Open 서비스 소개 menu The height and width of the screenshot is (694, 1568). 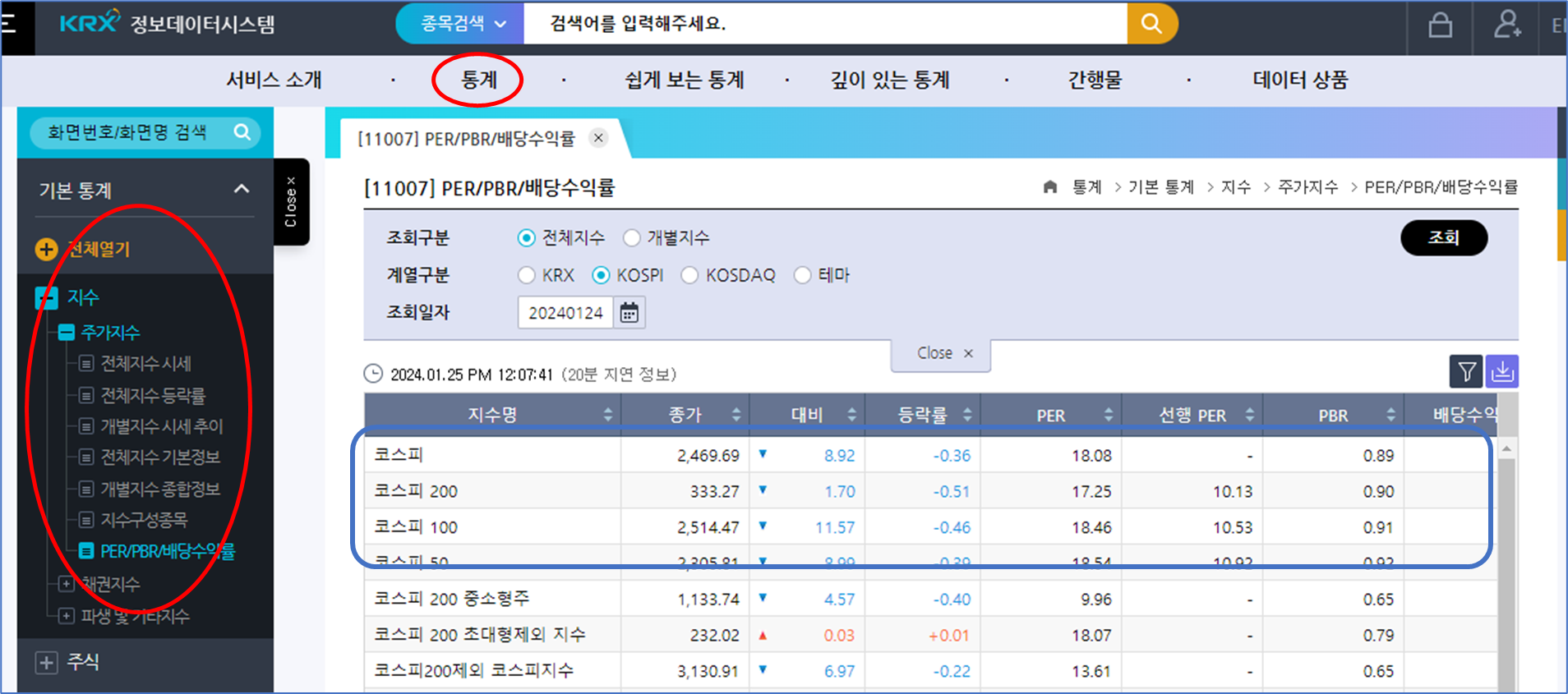tap(274, 80)
